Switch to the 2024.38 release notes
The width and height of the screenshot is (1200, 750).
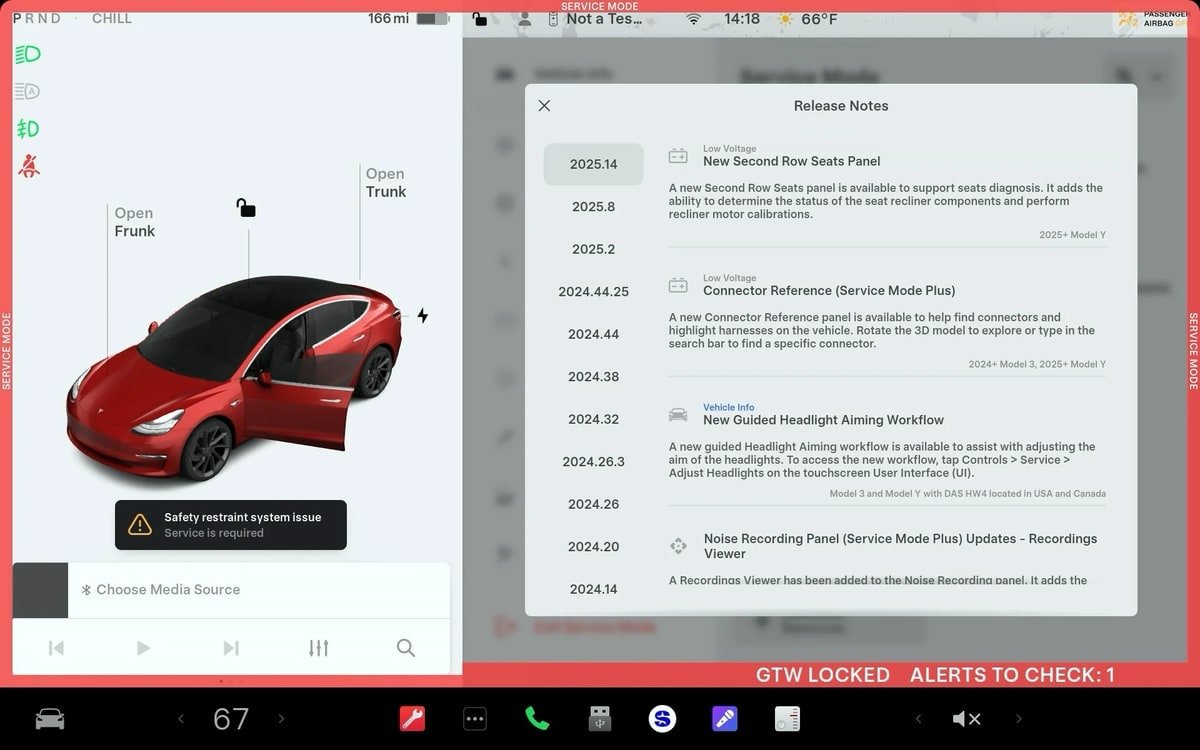click(594, 377)
